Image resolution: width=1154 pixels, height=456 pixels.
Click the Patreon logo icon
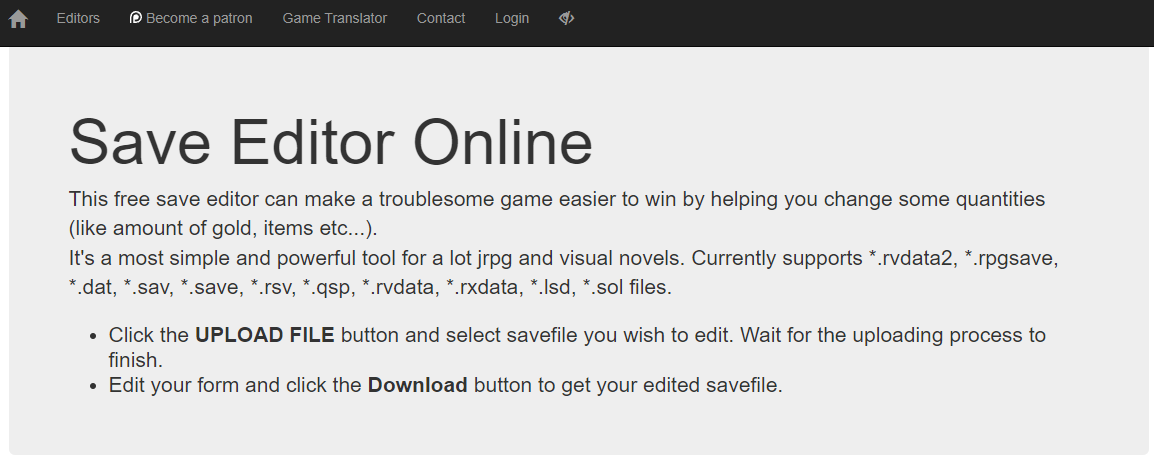135,18
